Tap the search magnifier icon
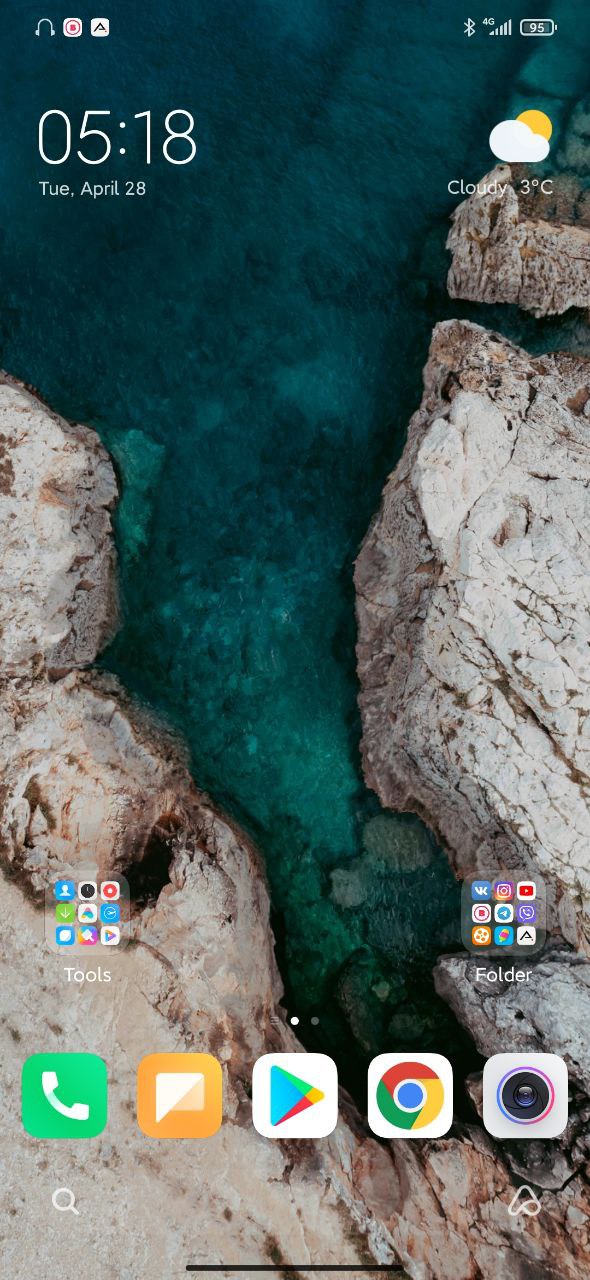 pyautogui.click(x=65, y=1201)
